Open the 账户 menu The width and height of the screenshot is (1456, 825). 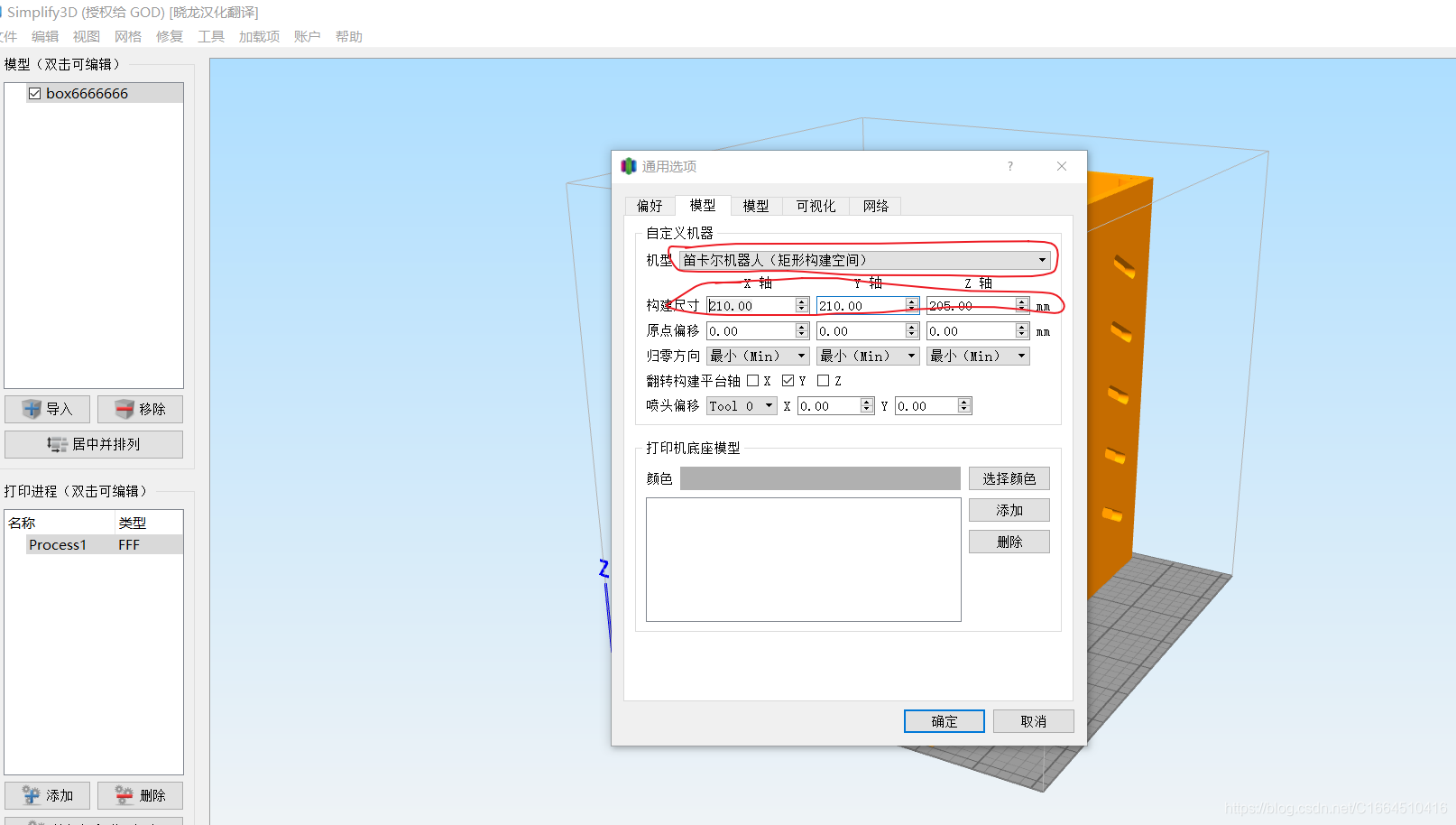point(307,36)
